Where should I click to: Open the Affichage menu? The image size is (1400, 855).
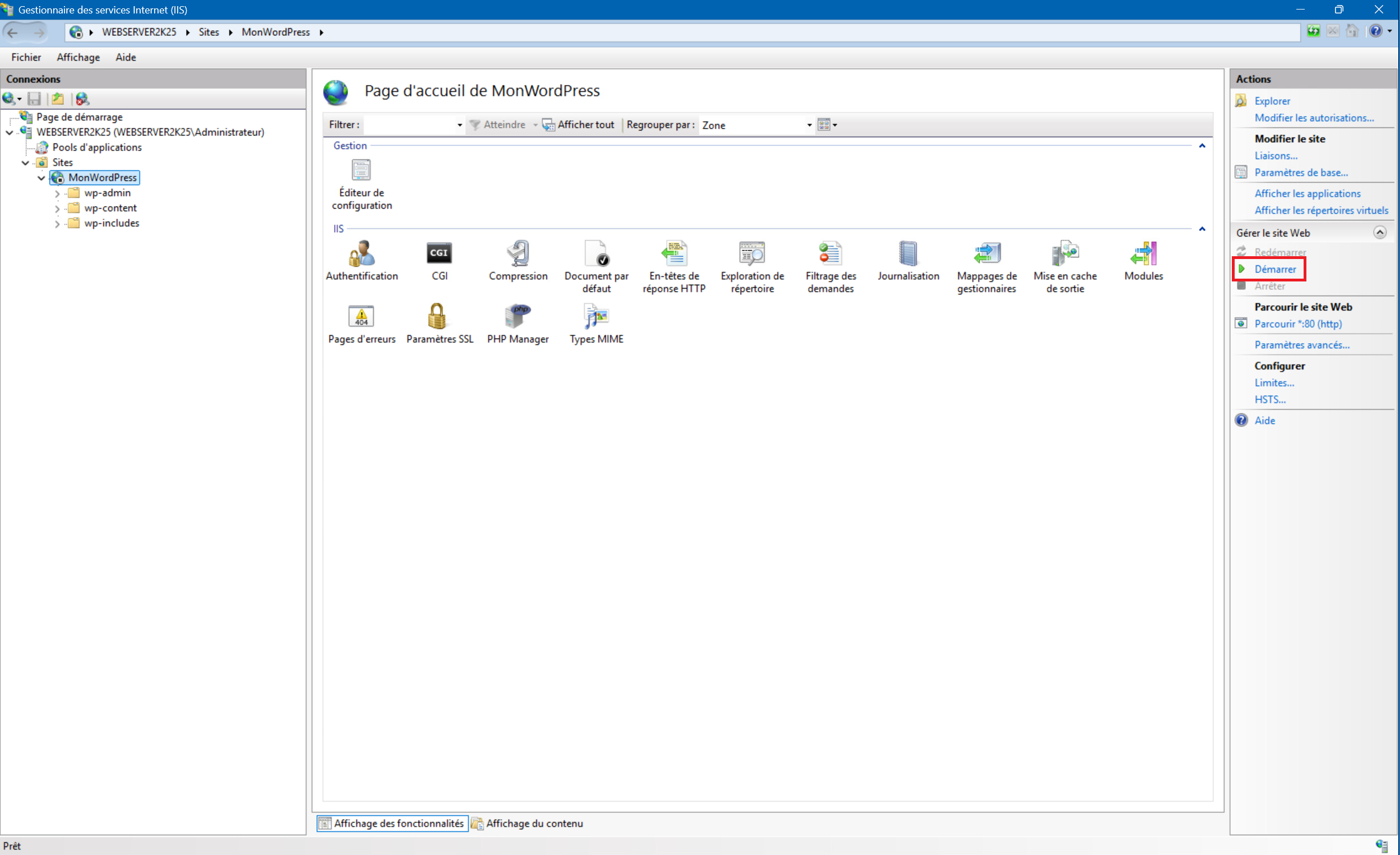(78, 57)
